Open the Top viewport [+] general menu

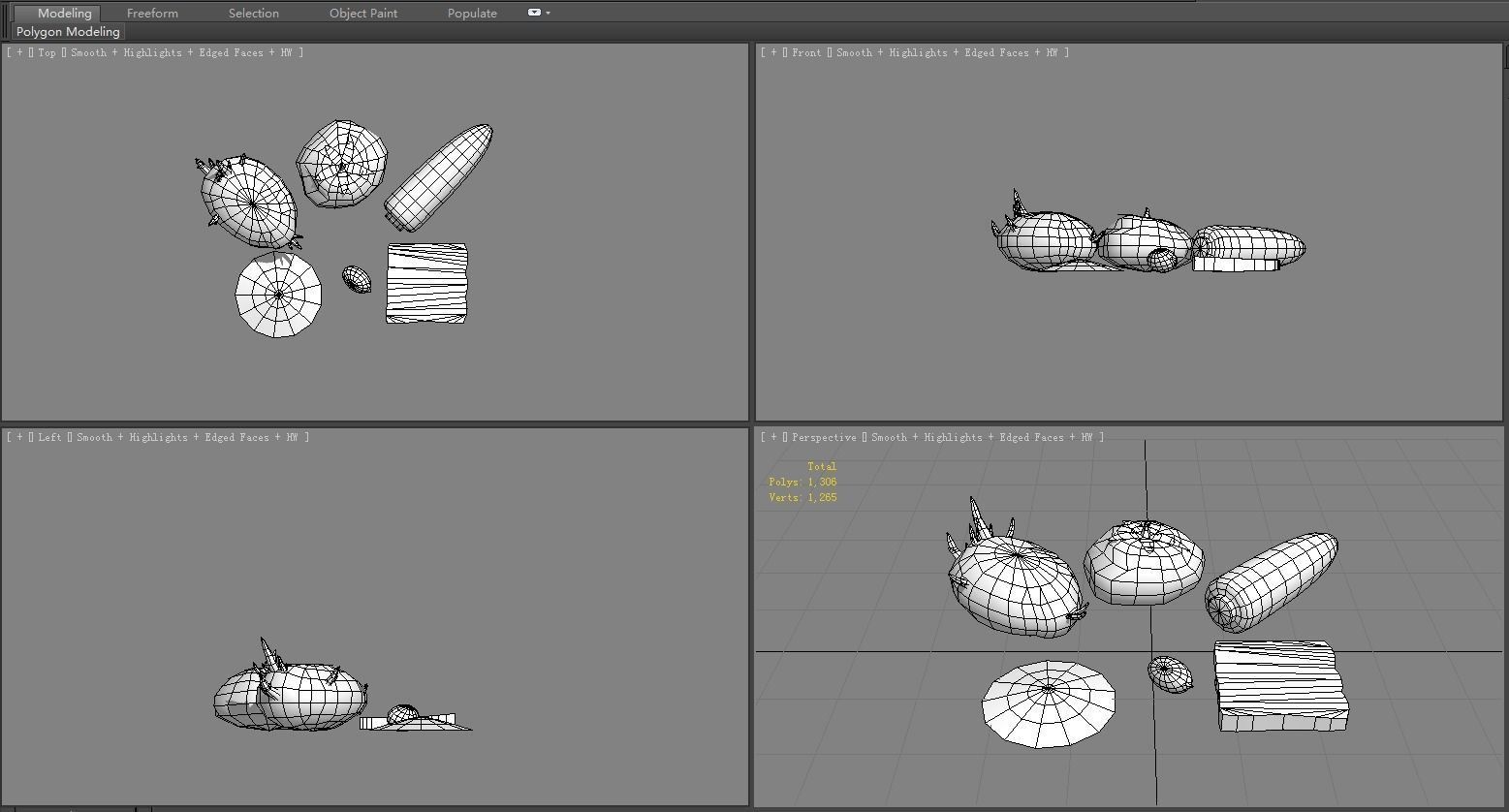click(x=19, y=52)
